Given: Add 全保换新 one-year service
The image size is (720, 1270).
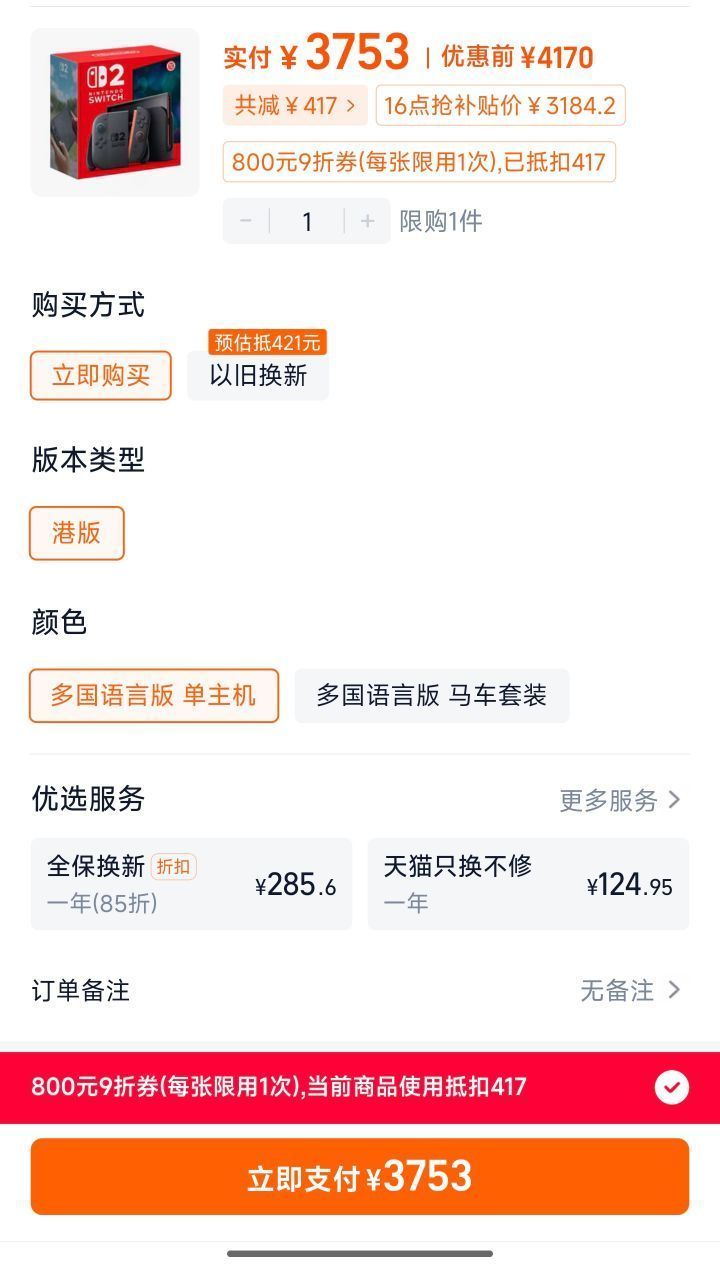Looking at the screenshot, I should [191, 884].
